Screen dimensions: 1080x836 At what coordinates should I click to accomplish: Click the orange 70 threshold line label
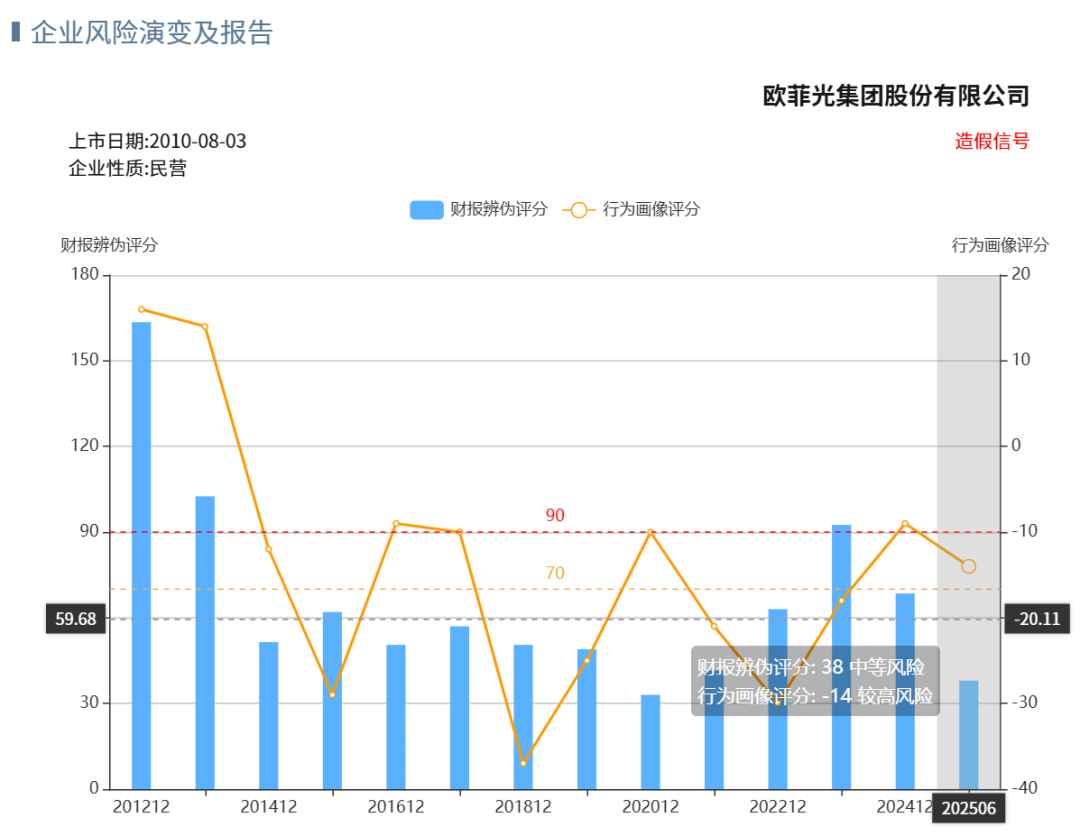(x=555, y=573)
